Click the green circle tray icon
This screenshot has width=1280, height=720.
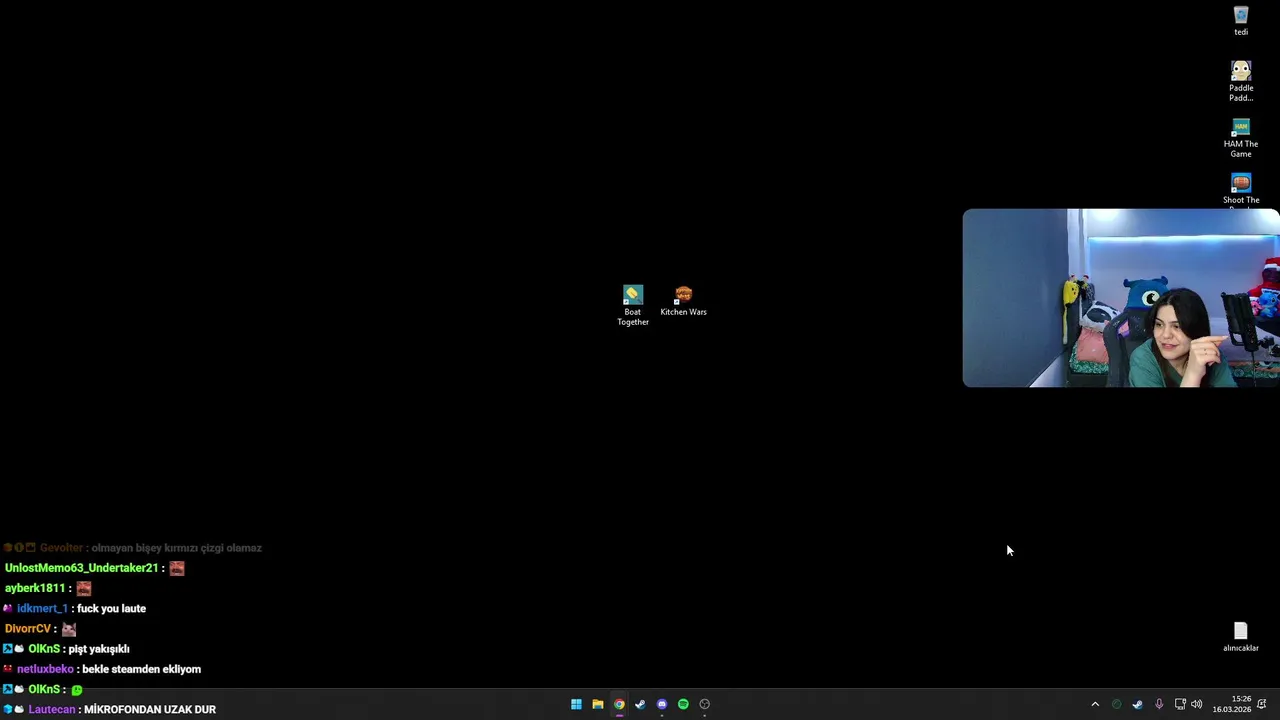pos(1117,704)
